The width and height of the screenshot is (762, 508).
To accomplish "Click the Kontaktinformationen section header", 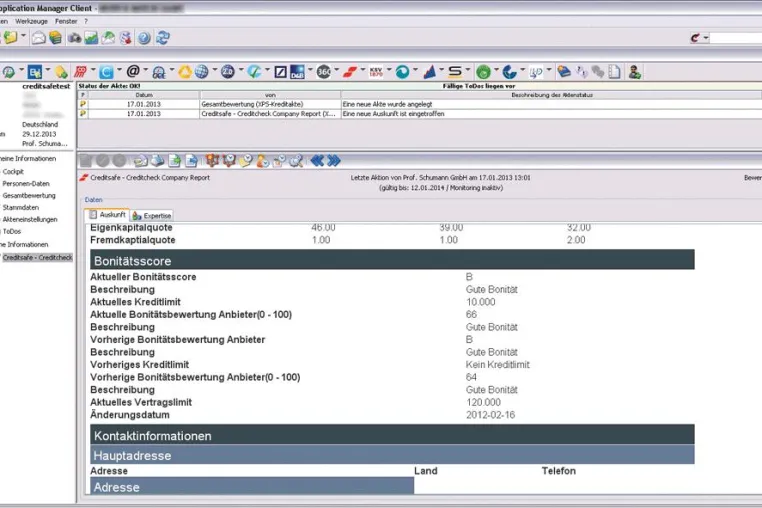I will [392, 435].
